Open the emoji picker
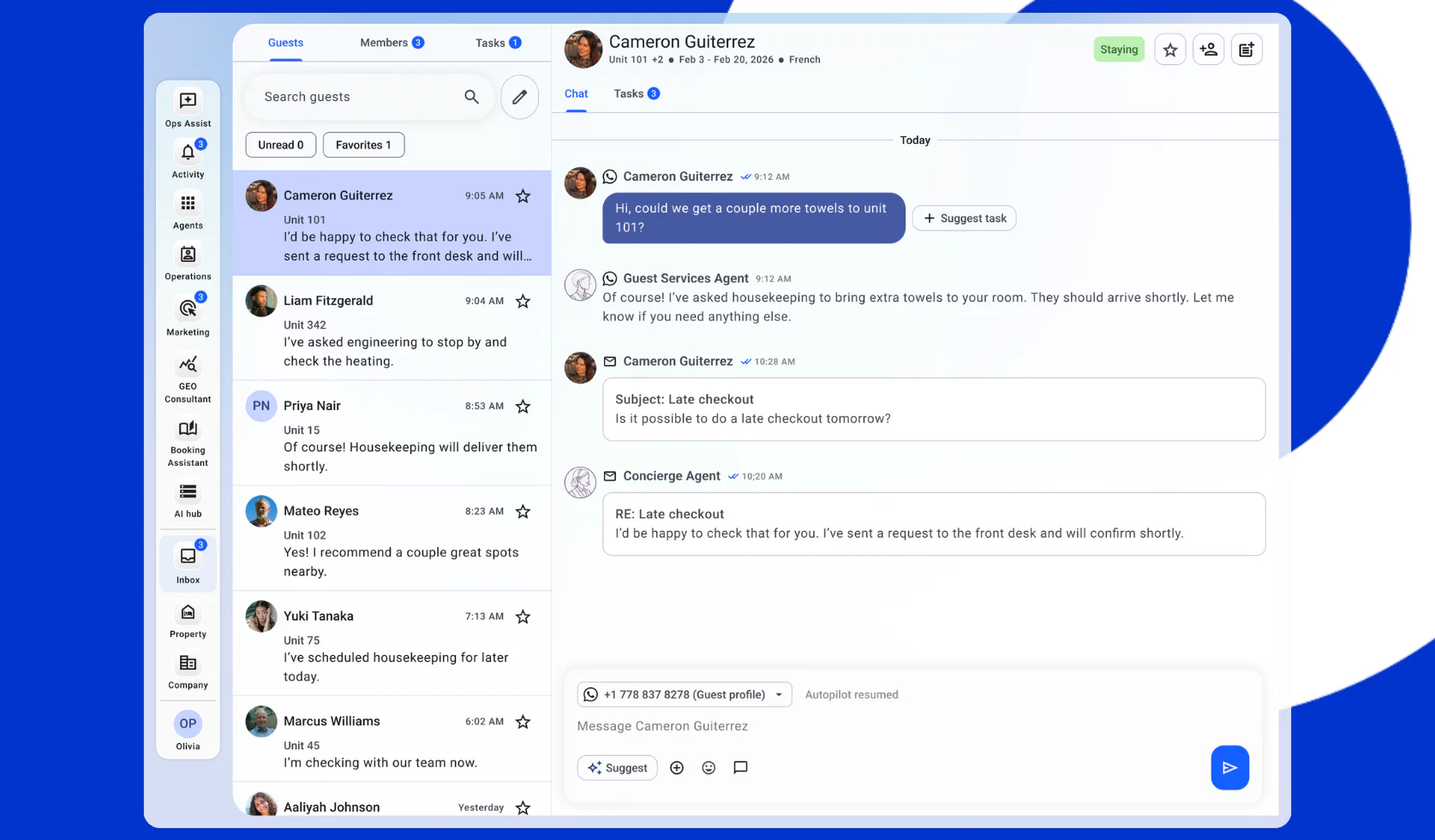Screen dimensions: 1435x840 [709, 768]
